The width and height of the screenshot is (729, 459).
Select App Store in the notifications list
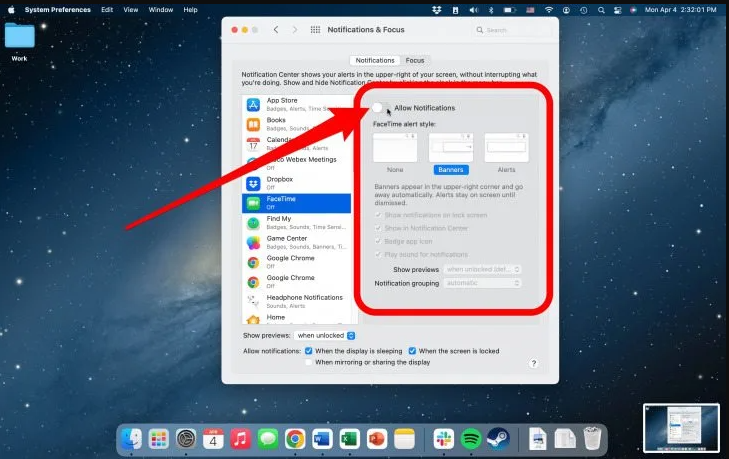pyautogui.click(x=296, y=104)
